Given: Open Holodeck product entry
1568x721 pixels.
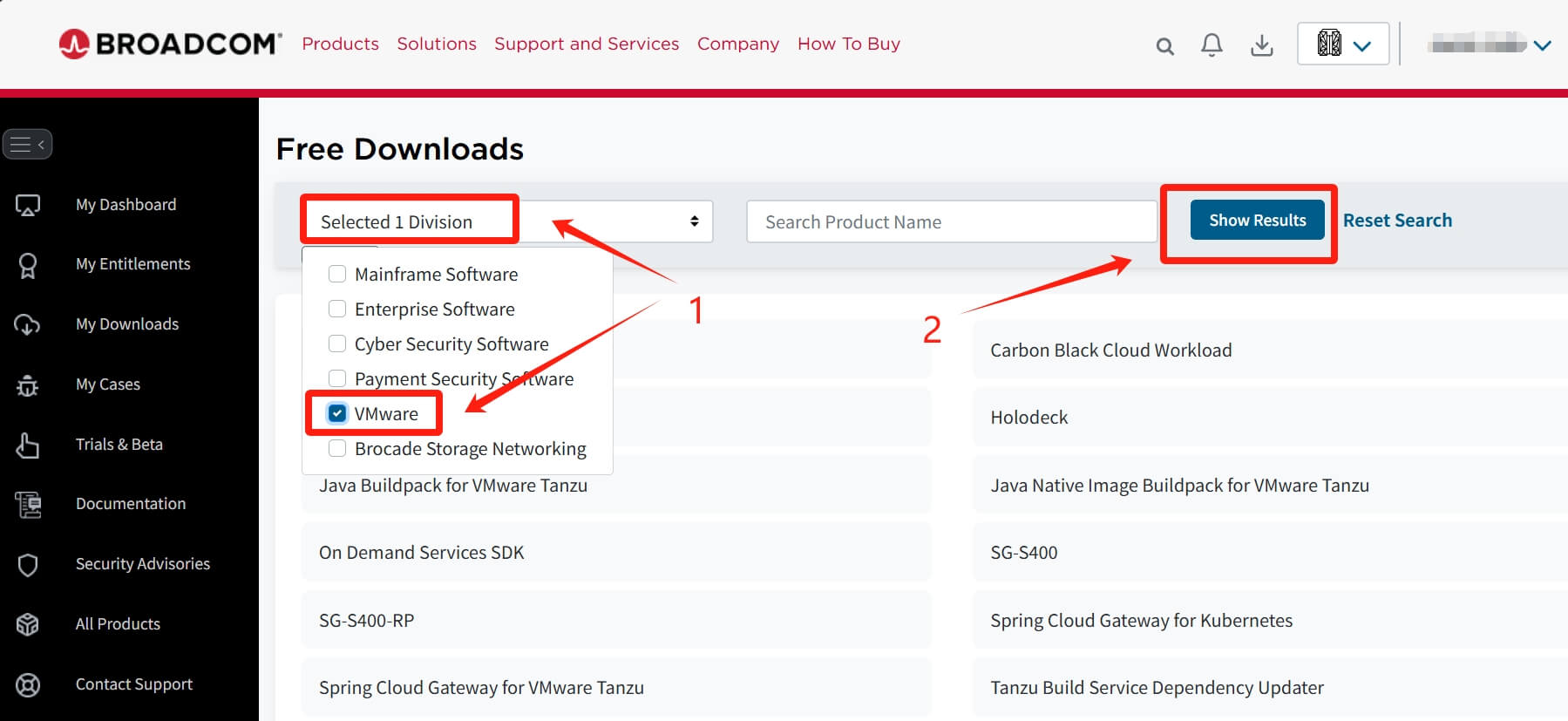Looking at the screenshot, I should click(x=1270, y=417).
